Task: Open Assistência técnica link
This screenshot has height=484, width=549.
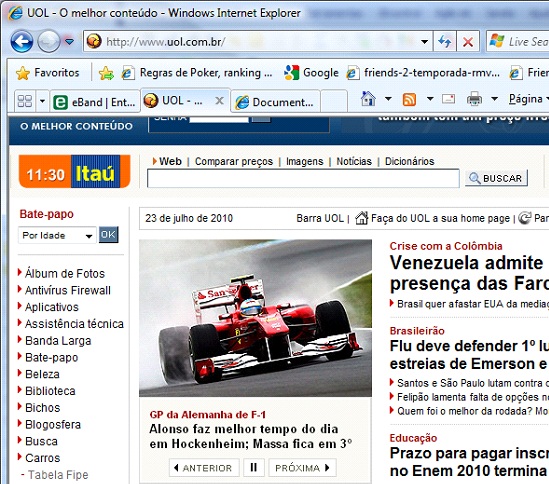Action: click(x=74, y=324)
